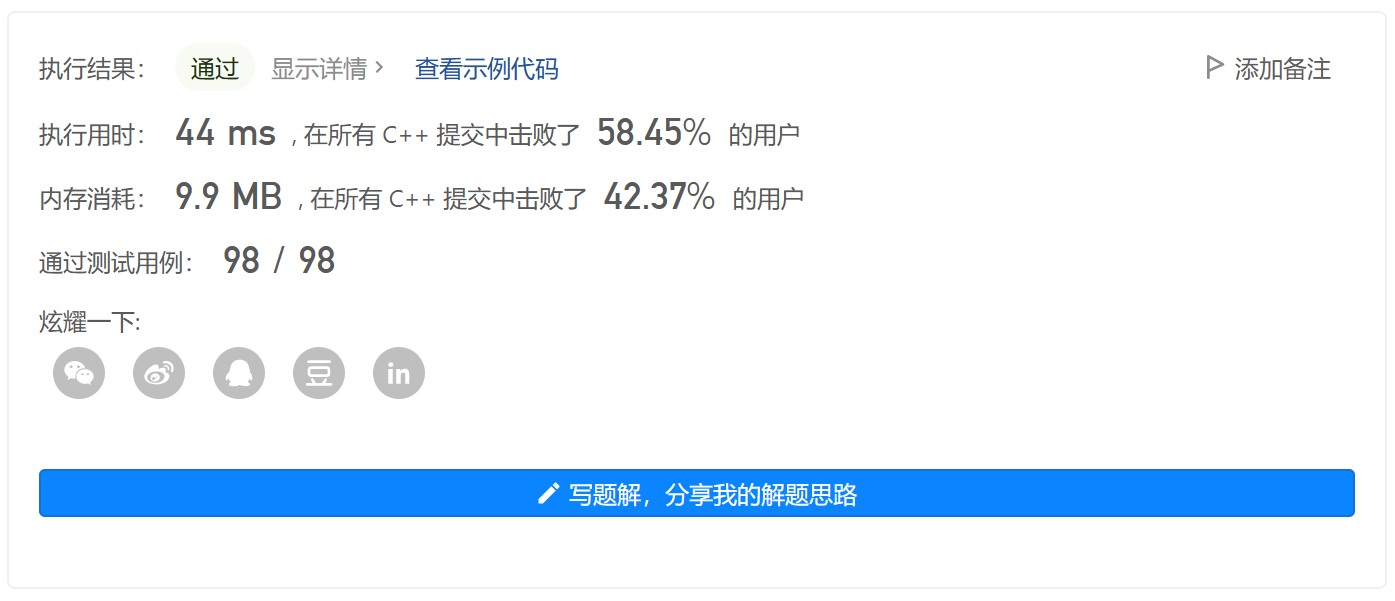Viewport: 1395px width, 601px height.
Task: Click the green 通过 status badge
Action: click(215, 68)
